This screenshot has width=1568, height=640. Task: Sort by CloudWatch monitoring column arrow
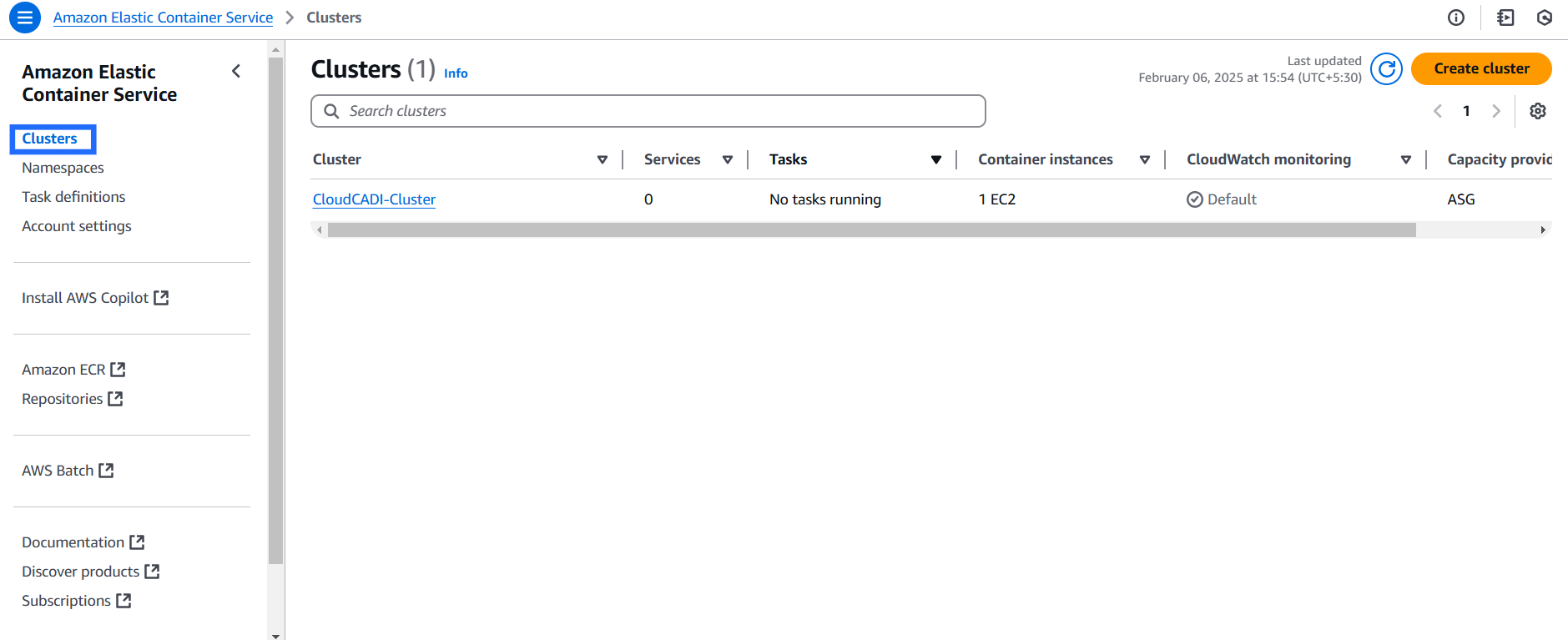[x=1406, y=159]
